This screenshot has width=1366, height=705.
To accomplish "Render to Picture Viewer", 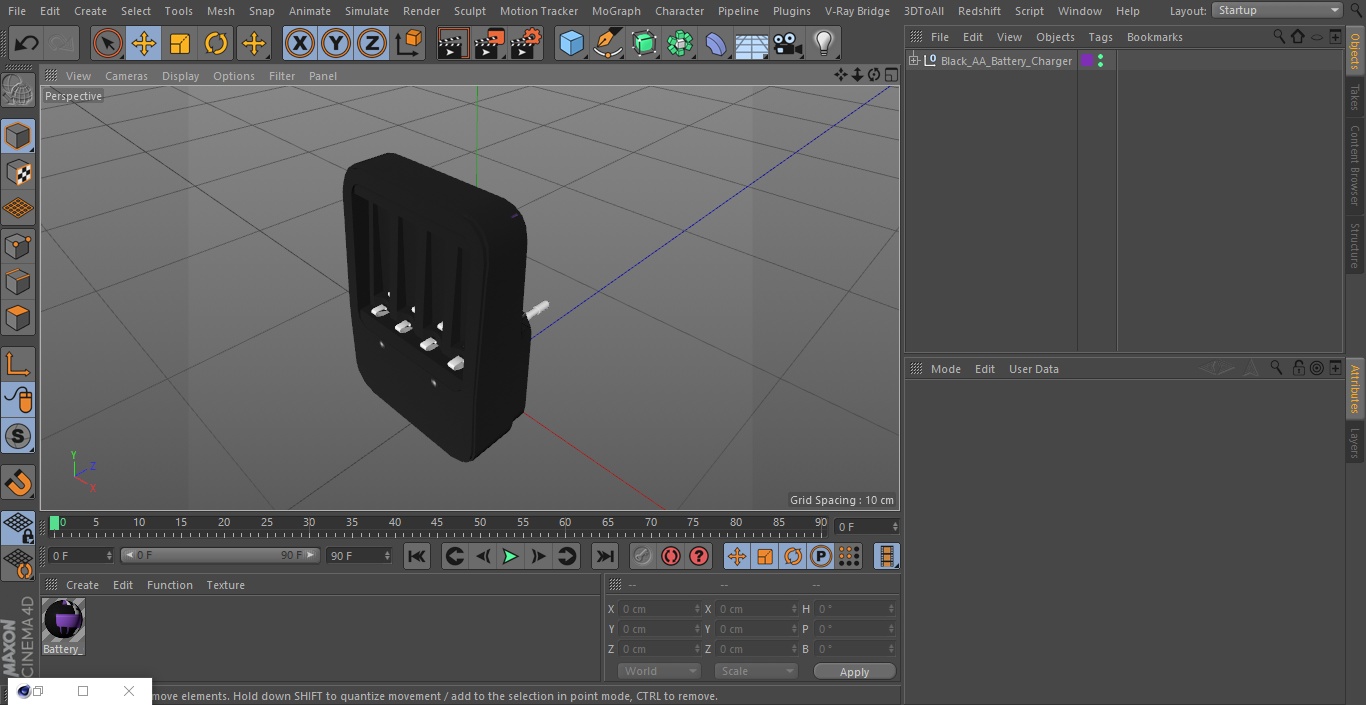I will (x=489, y=44).
